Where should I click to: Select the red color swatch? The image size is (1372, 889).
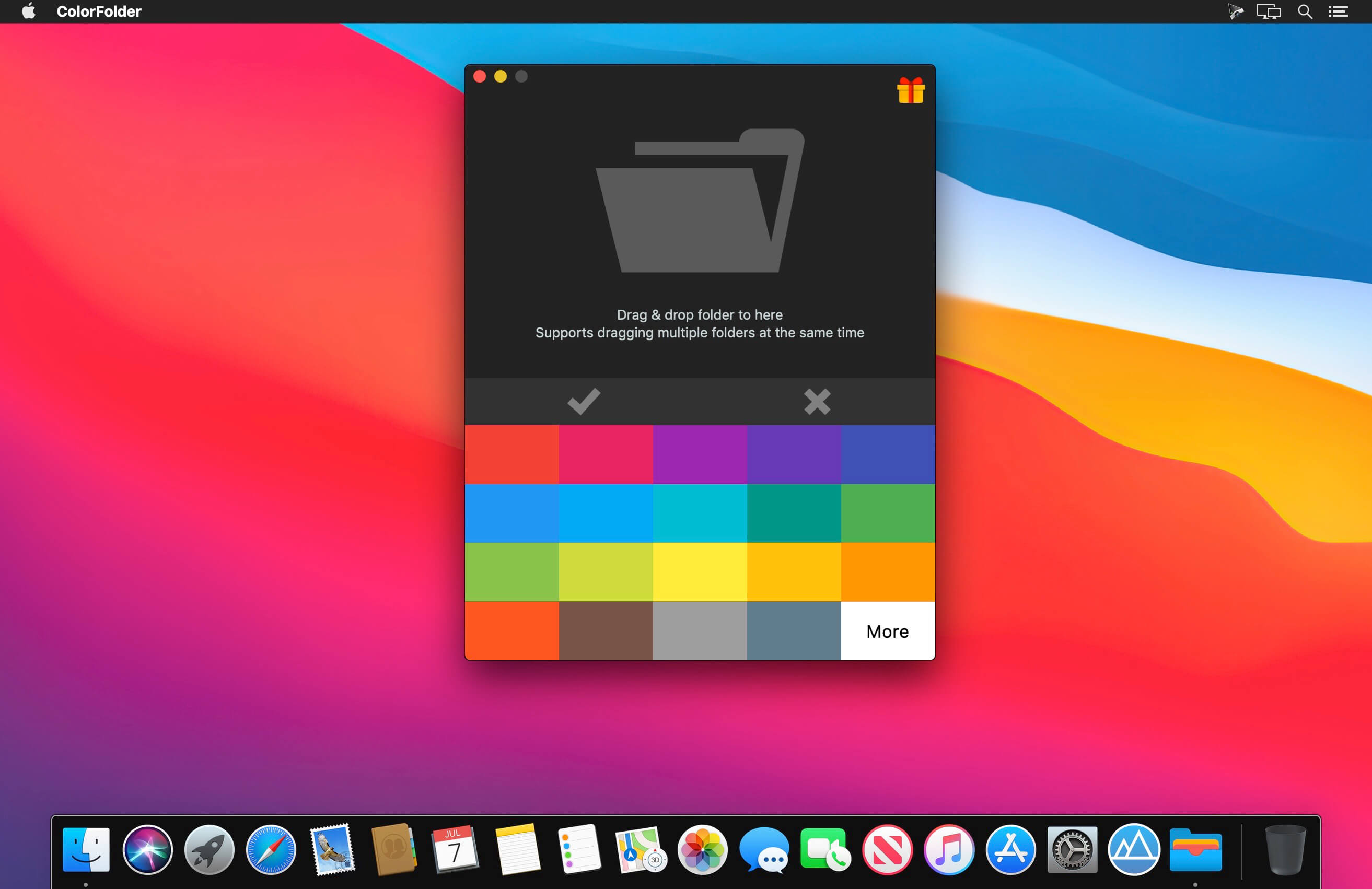click(511, 454)
